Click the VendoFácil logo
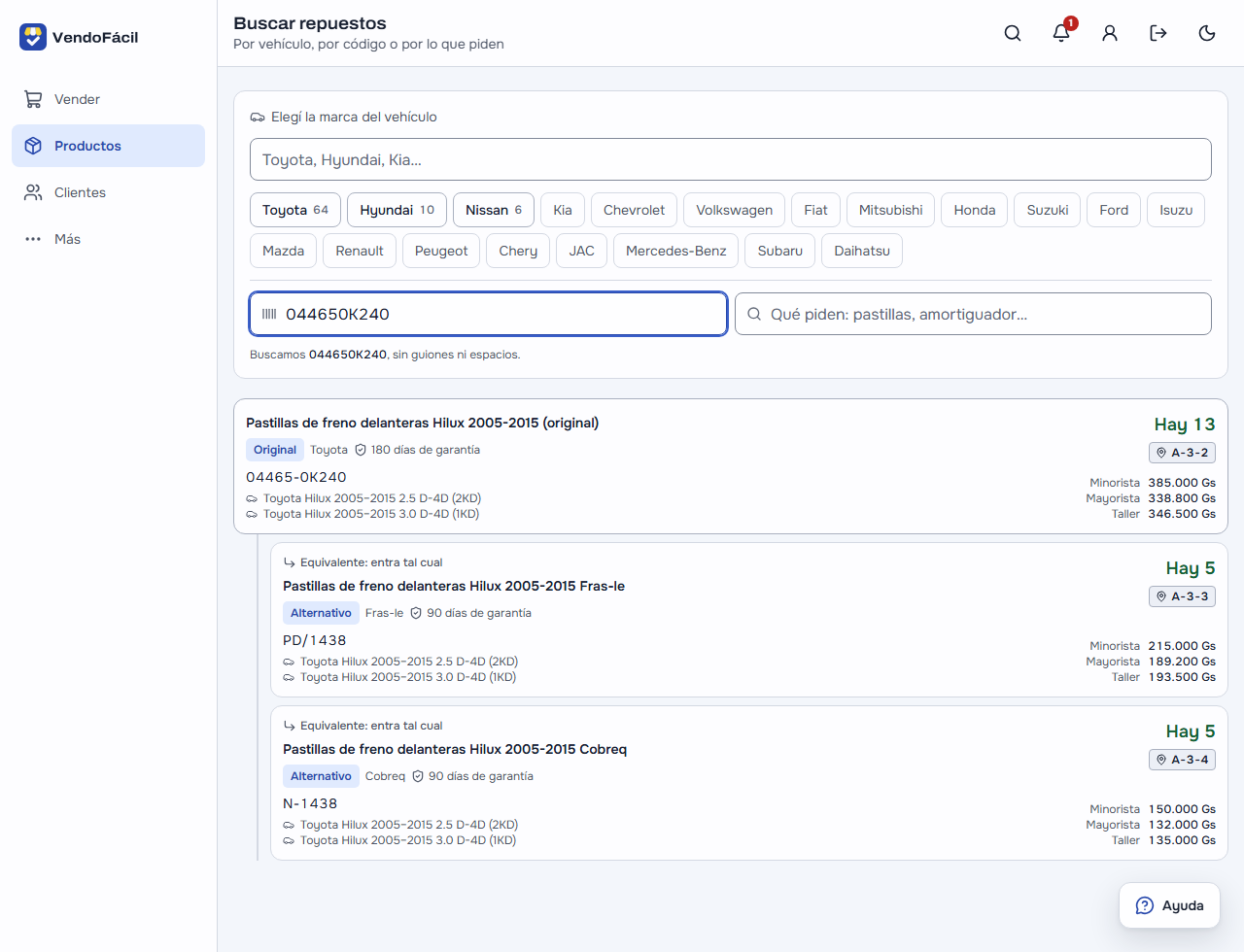This screenshot has height=952, width=1244. click(x=79, y=37)
